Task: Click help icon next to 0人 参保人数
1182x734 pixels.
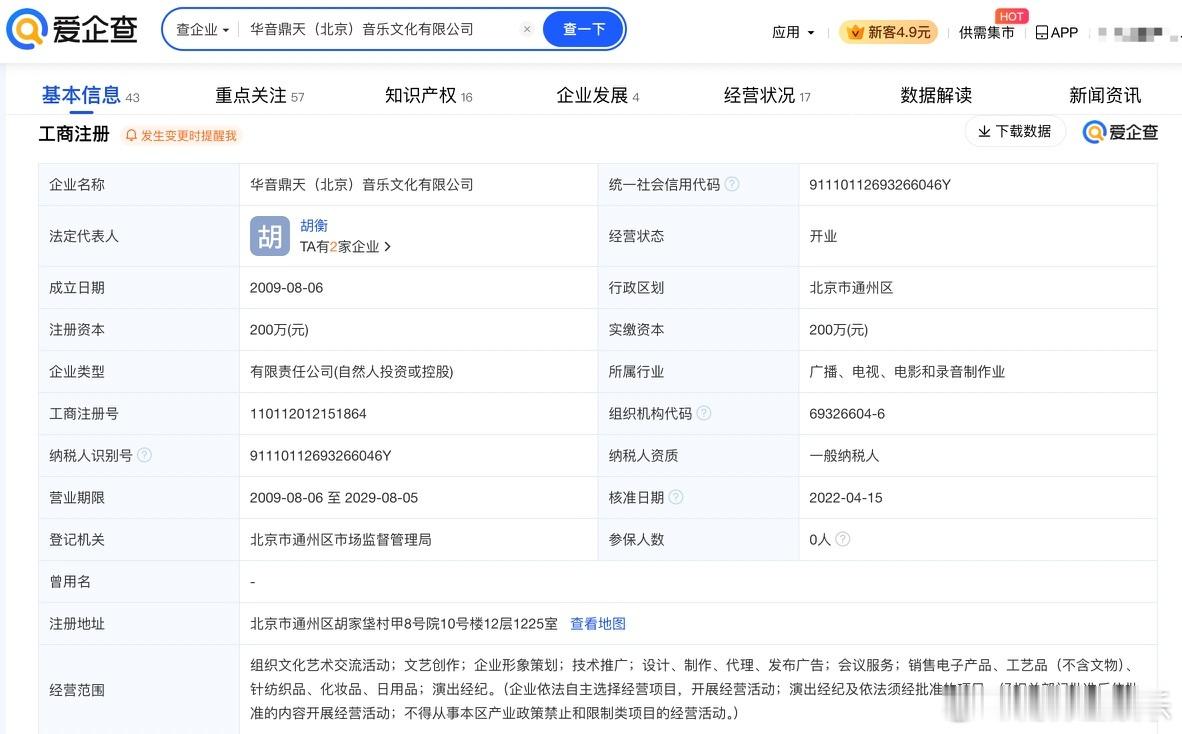Action: click(x=843, y=539)
